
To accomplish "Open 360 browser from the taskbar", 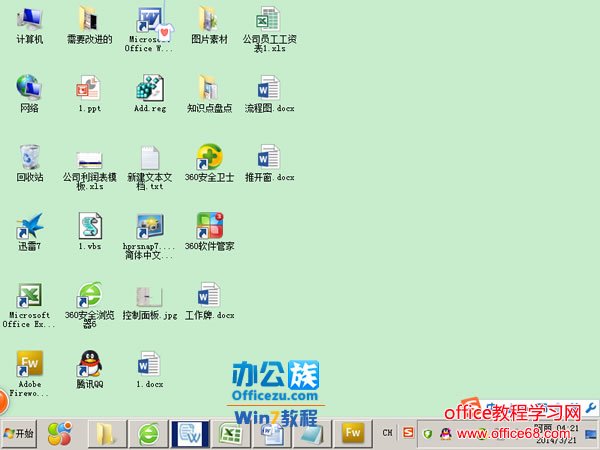I will (x=148, y=434).
